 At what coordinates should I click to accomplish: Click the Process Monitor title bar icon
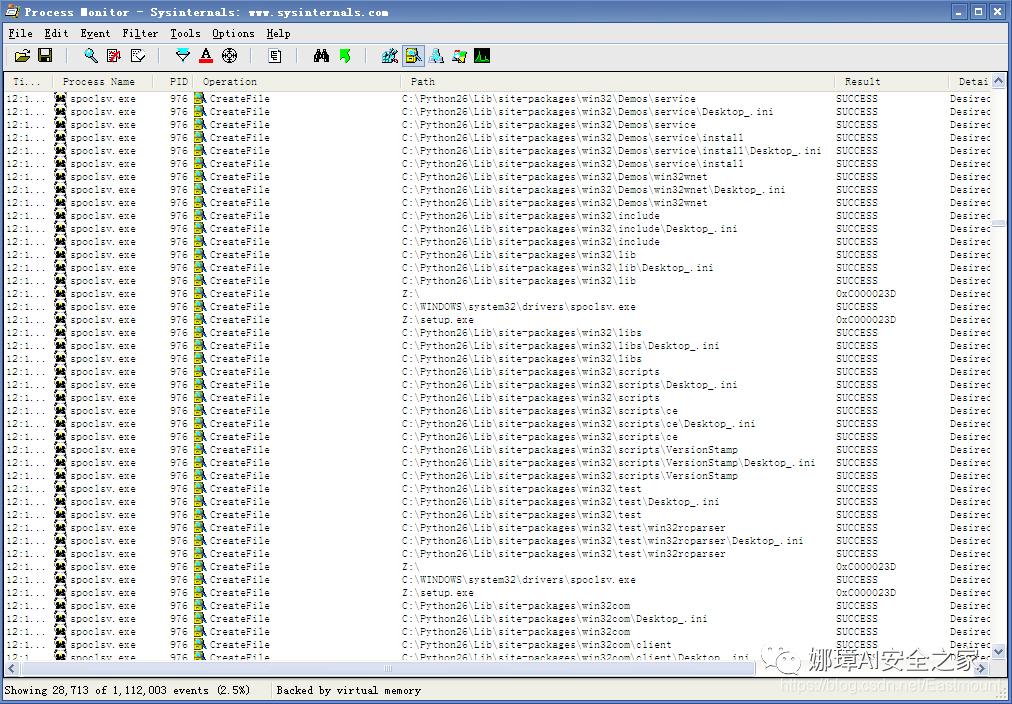12,12
